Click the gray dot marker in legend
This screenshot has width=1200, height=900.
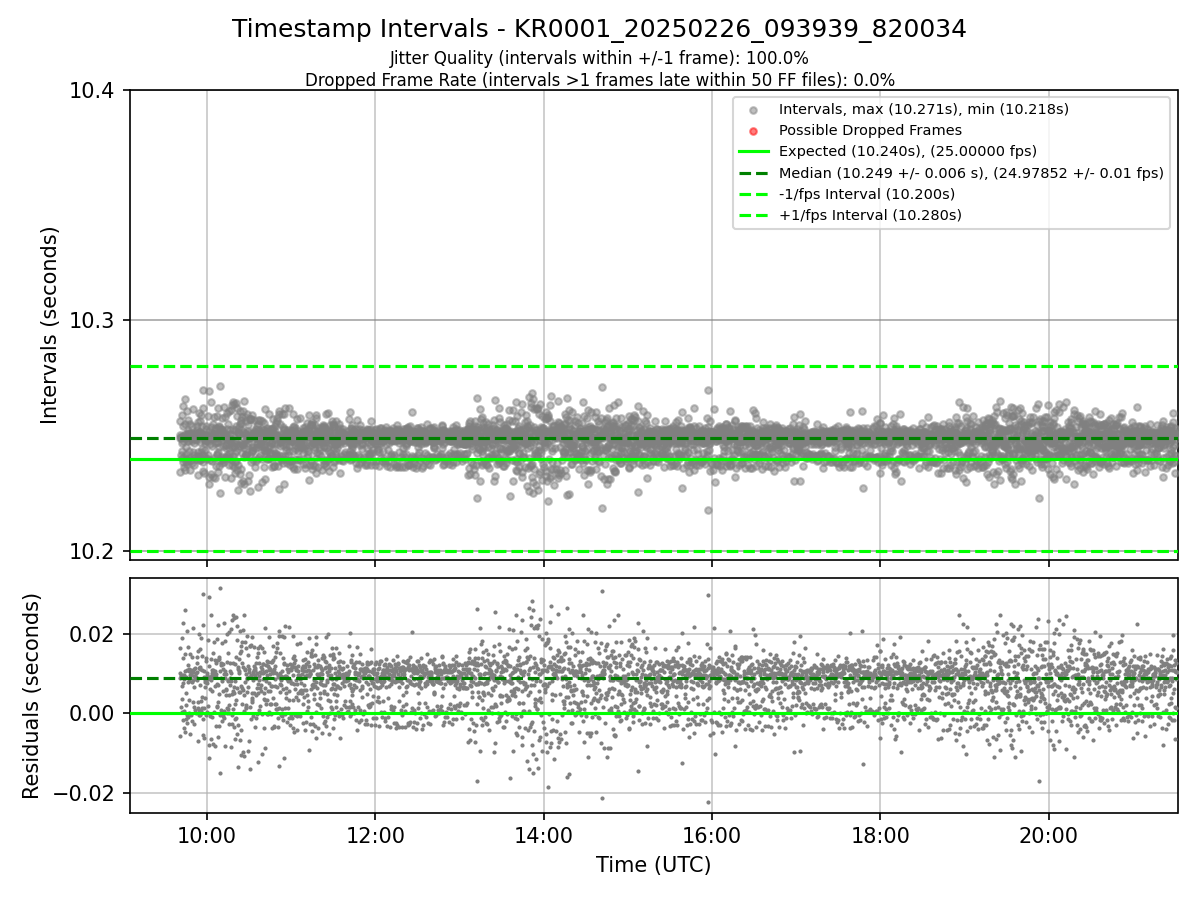(754, 110)
